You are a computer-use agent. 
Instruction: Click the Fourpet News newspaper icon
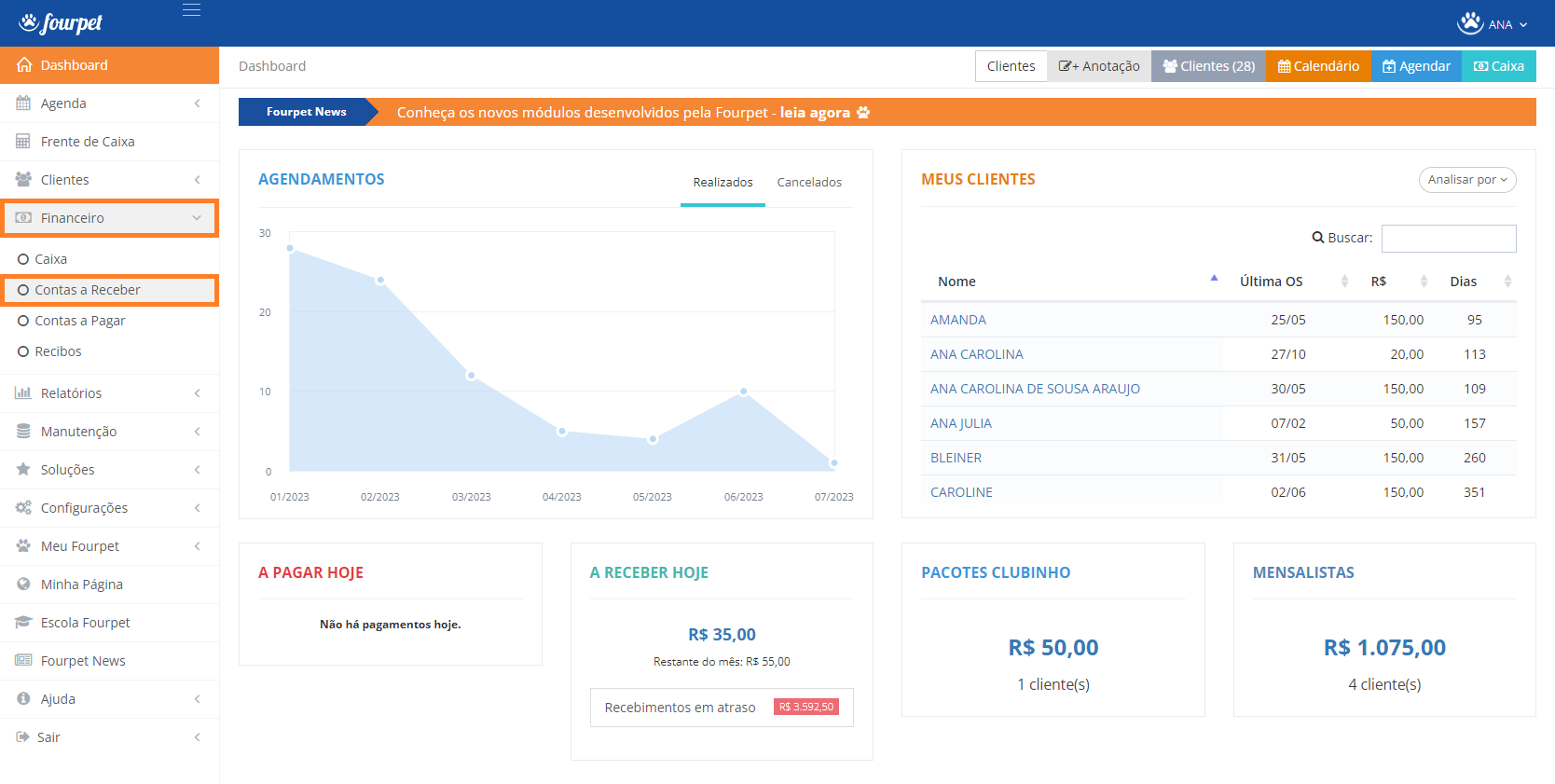pyautogui.click(x=23, y=661)
